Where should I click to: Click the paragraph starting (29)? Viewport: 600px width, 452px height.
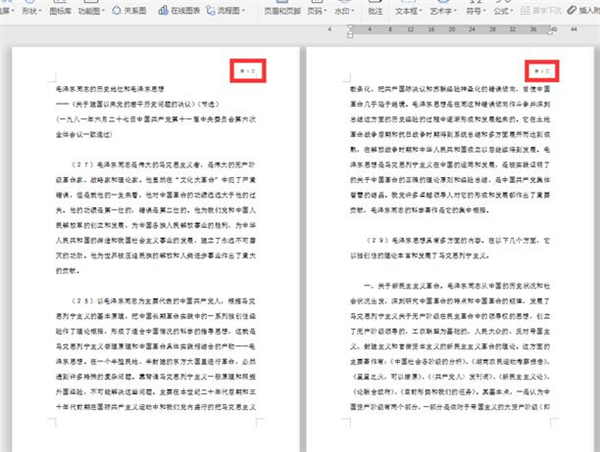(x=450, y=248)
